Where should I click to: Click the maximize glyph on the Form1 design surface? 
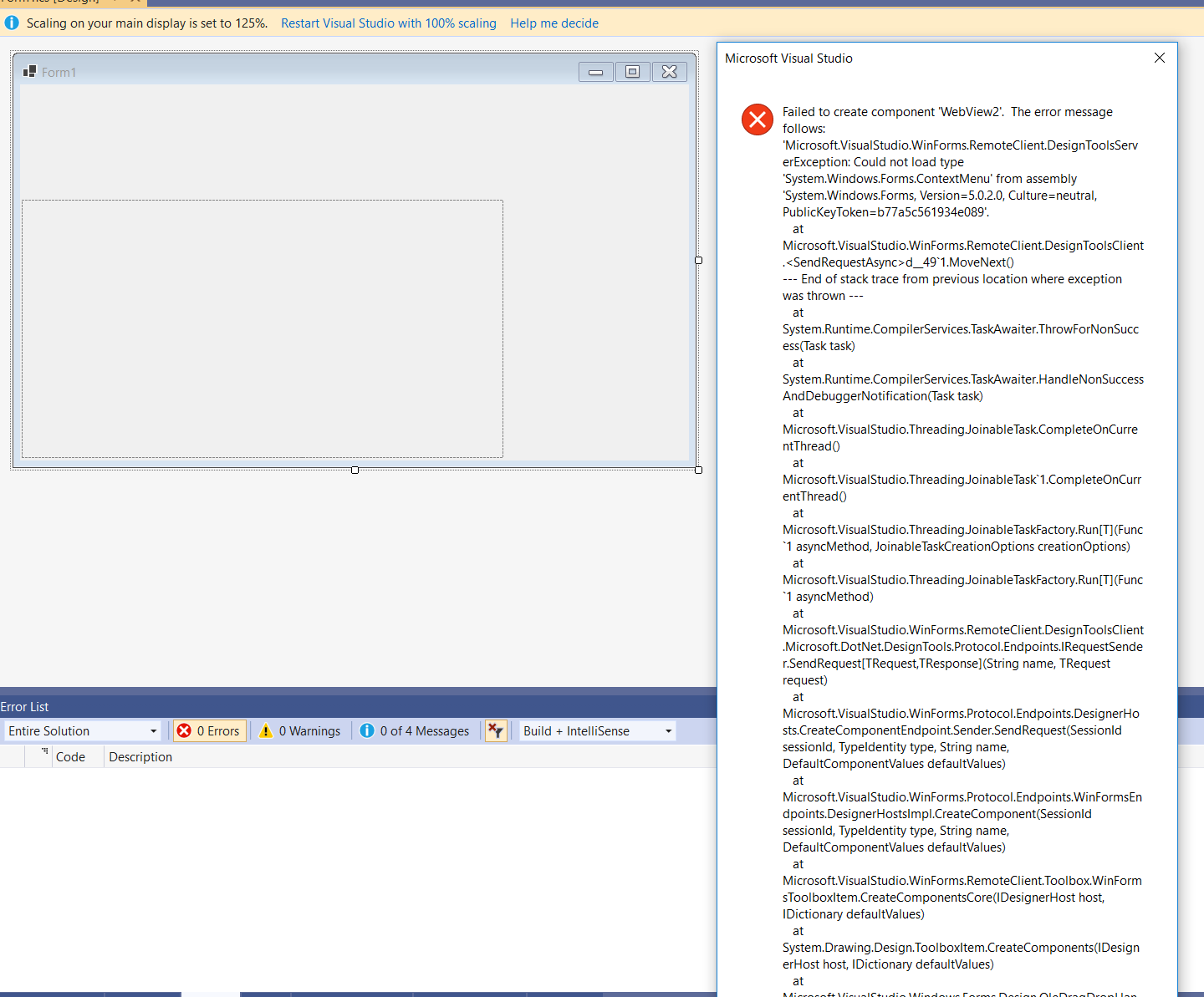(632, 71)
